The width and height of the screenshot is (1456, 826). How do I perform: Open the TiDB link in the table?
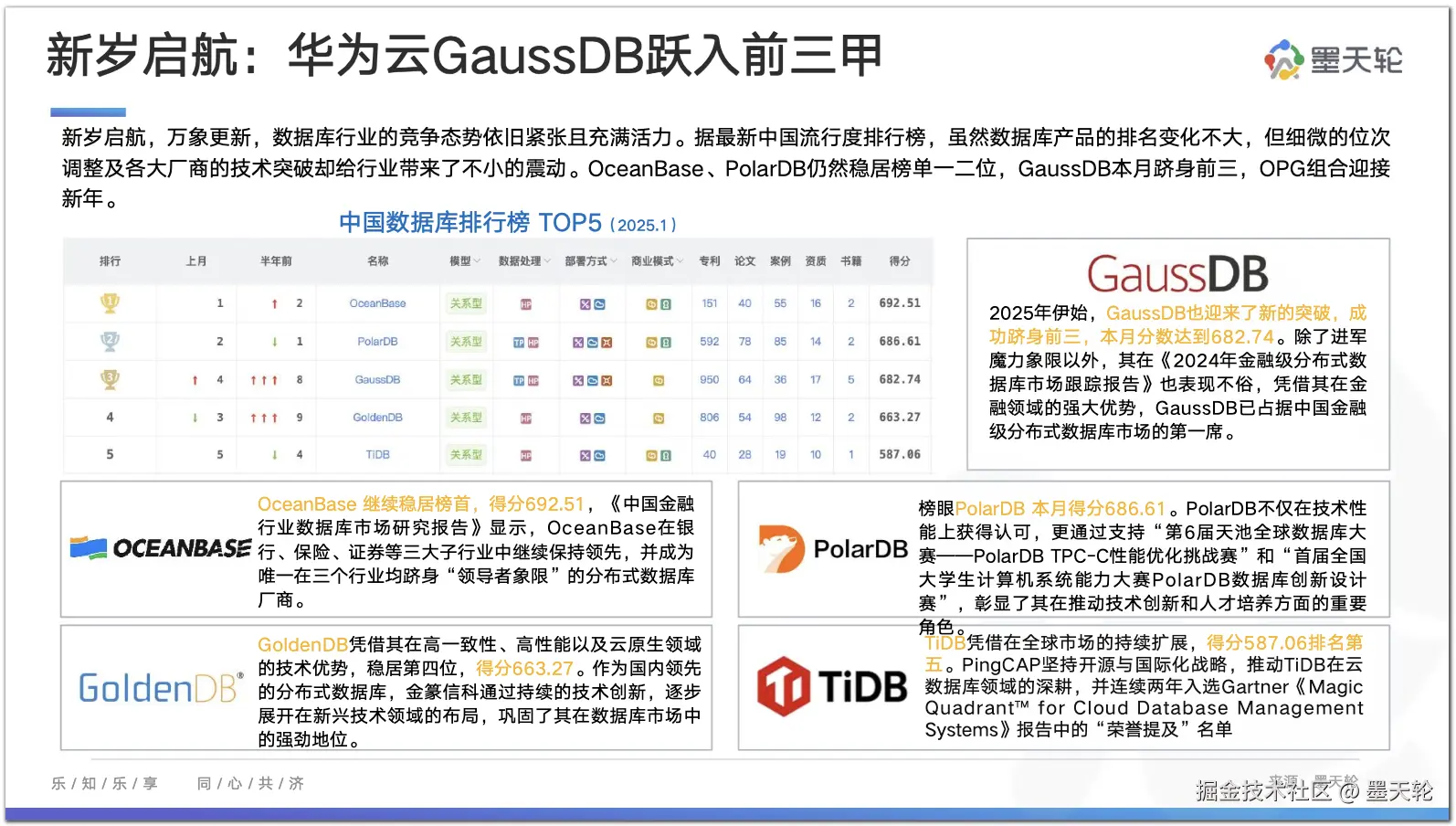[x=377, y=455]
